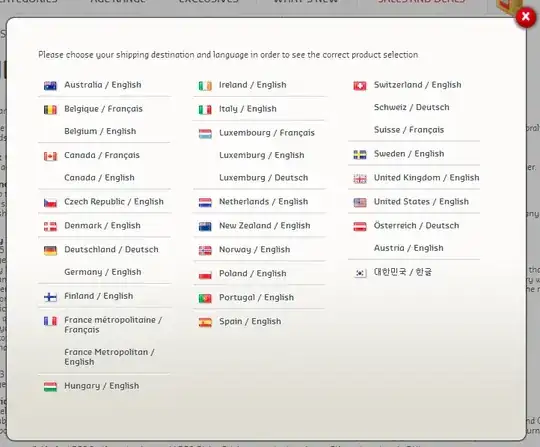
Task: Select Switzerland / English
Action: [x=418, y=85]
